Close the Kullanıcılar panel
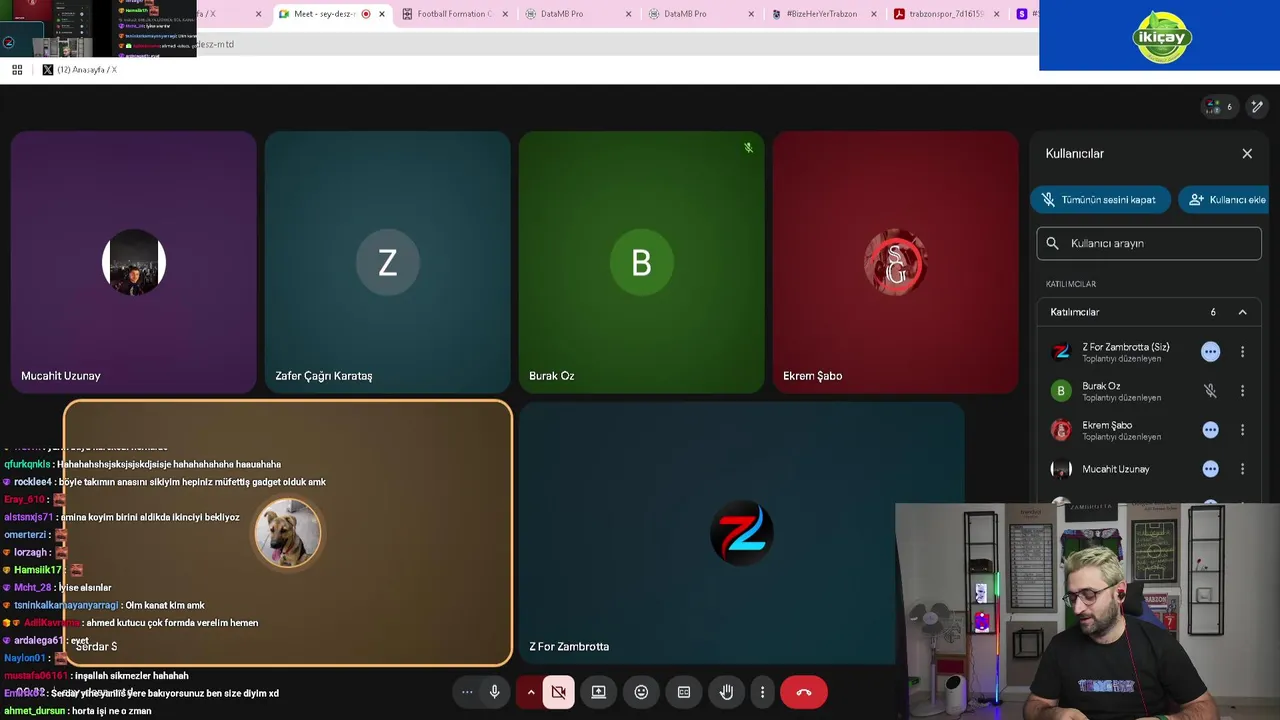Image resolution: width=1280 pixels, height=720 pixels. (x=1247, y=153)
